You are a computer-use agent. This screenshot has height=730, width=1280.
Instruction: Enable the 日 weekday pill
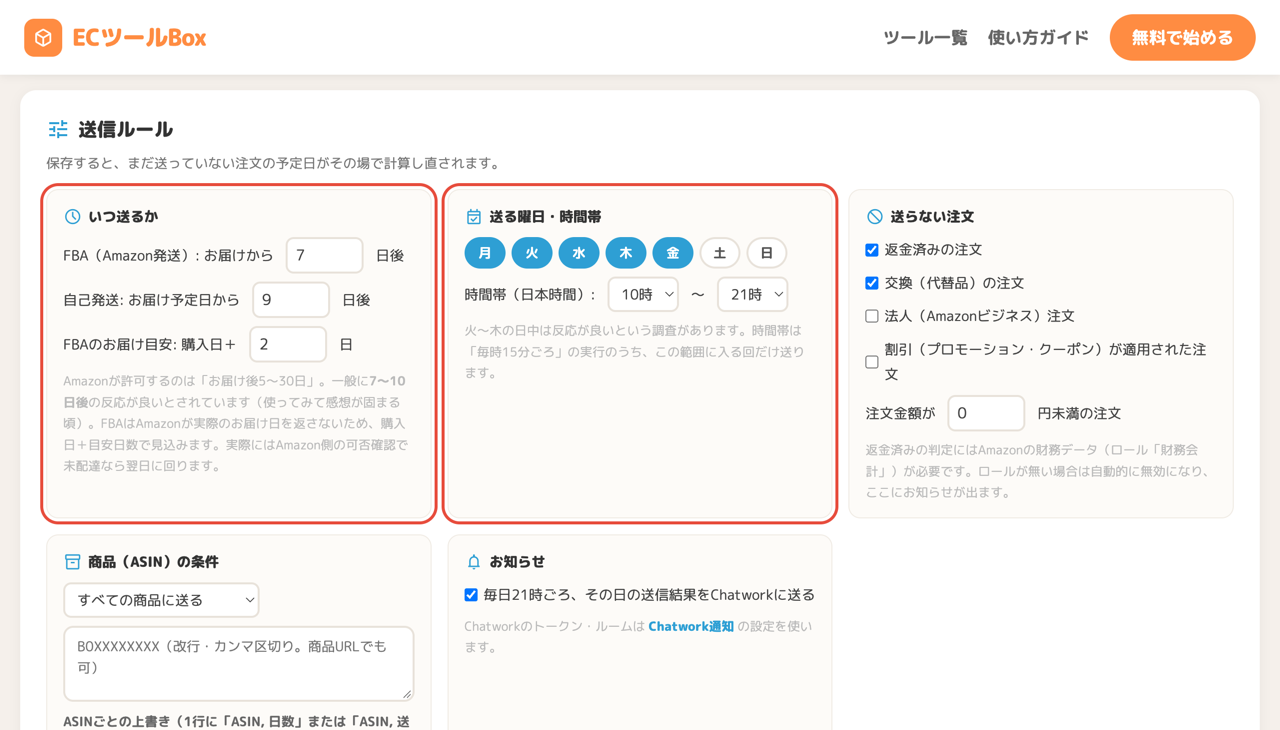coord(767,253)
